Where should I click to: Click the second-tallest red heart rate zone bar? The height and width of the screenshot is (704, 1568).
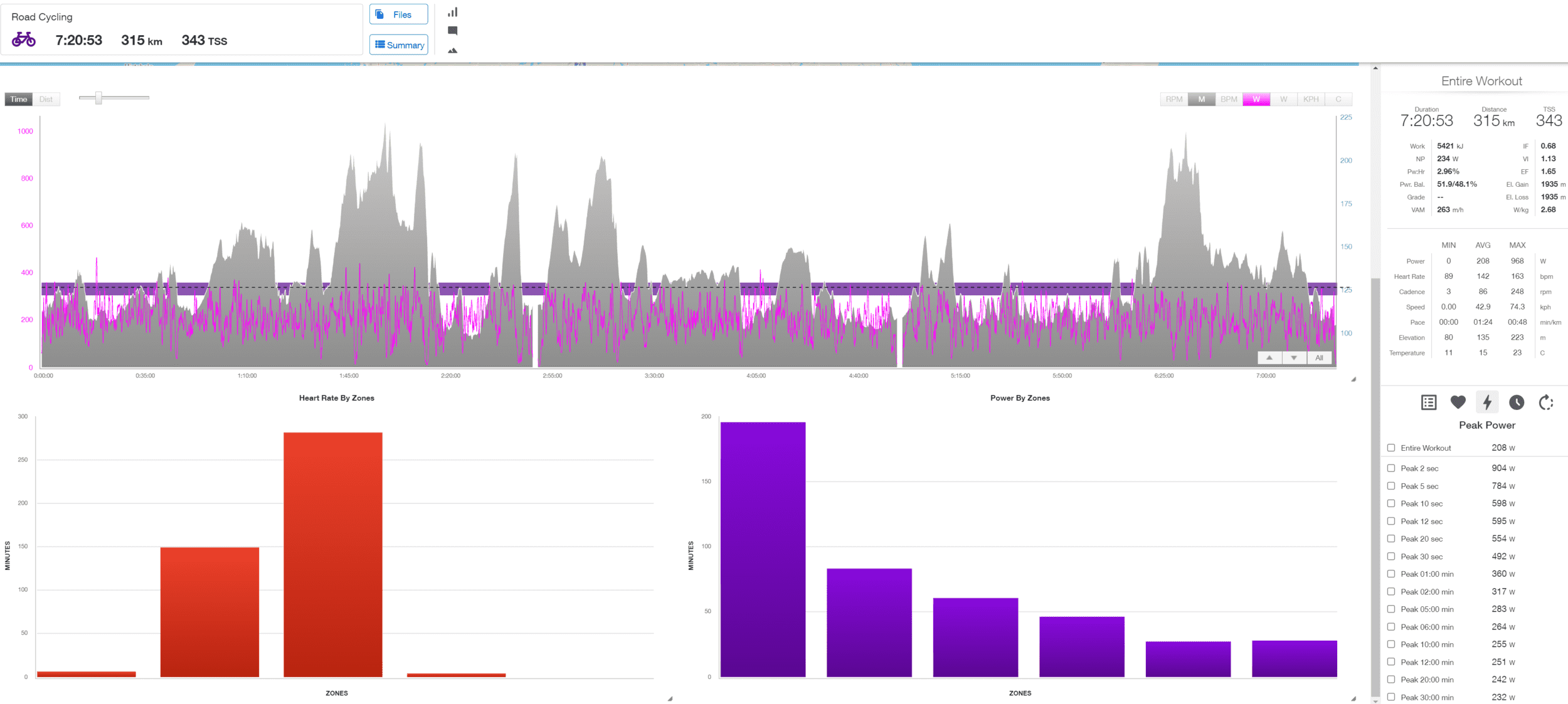[209, 612]
